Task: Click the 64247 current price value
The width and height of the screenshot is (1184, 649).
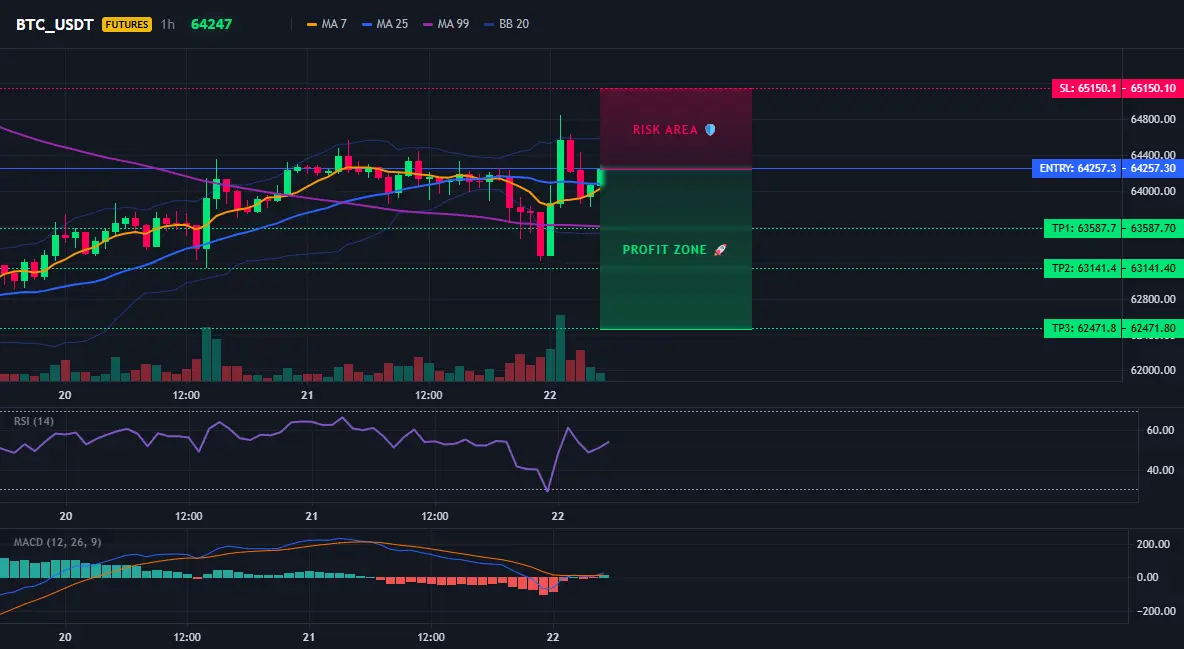Action: (211, 24)
